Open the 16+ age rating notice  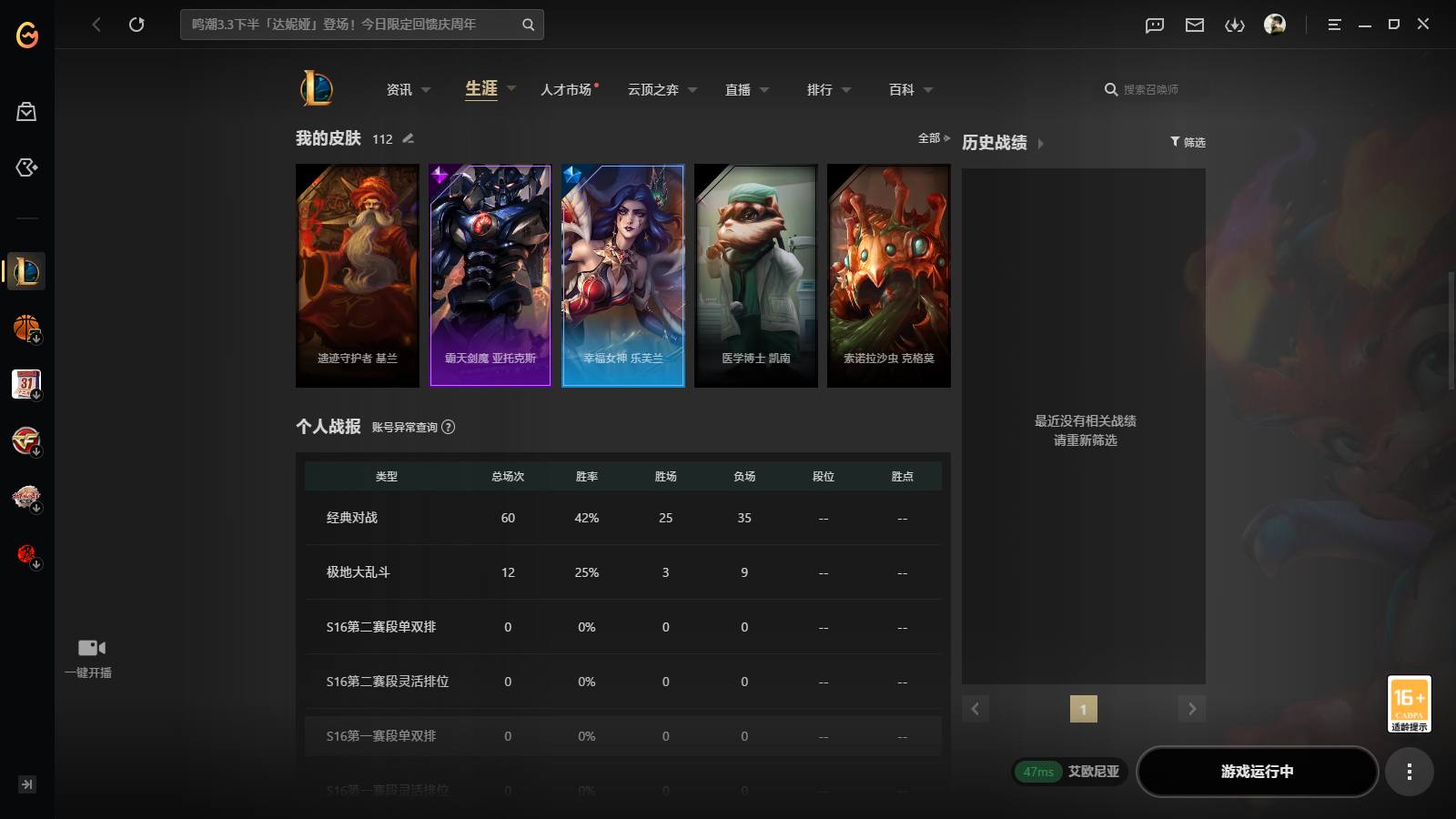point(1409,703)
